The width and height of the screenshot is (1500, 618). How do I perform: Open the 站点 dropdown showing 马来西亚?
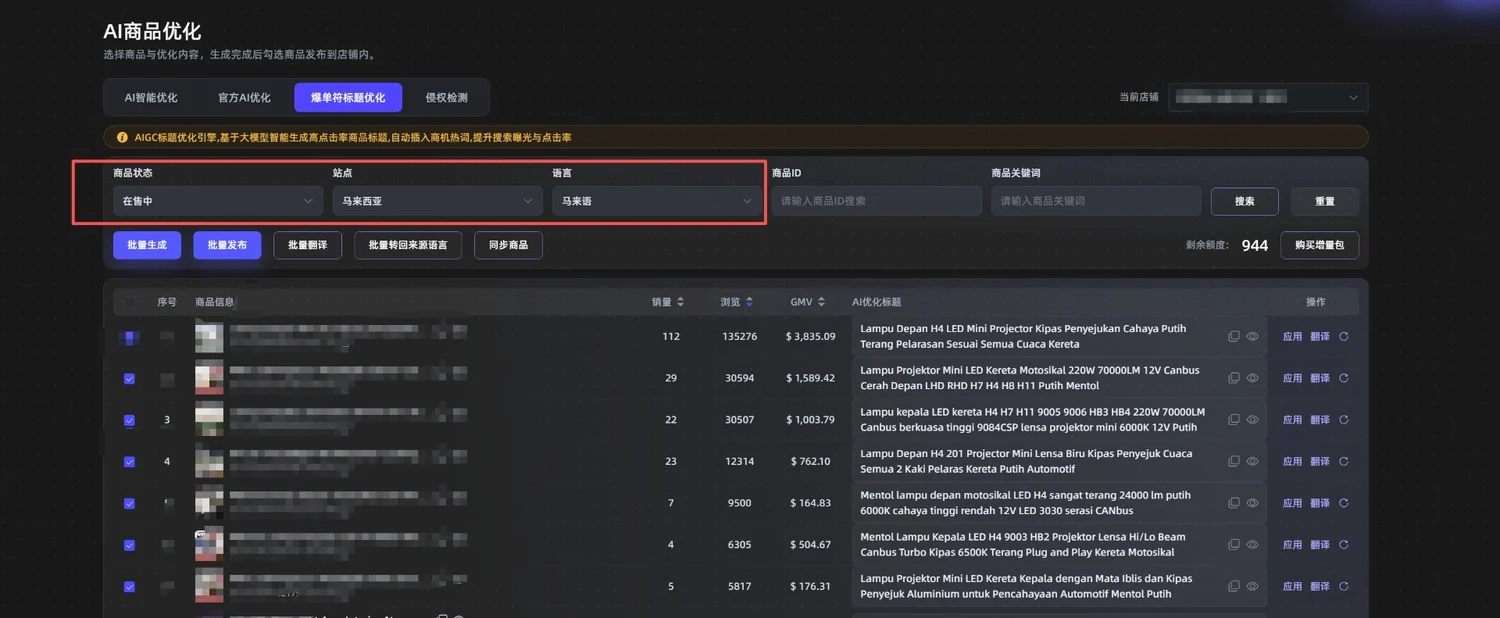437,201
